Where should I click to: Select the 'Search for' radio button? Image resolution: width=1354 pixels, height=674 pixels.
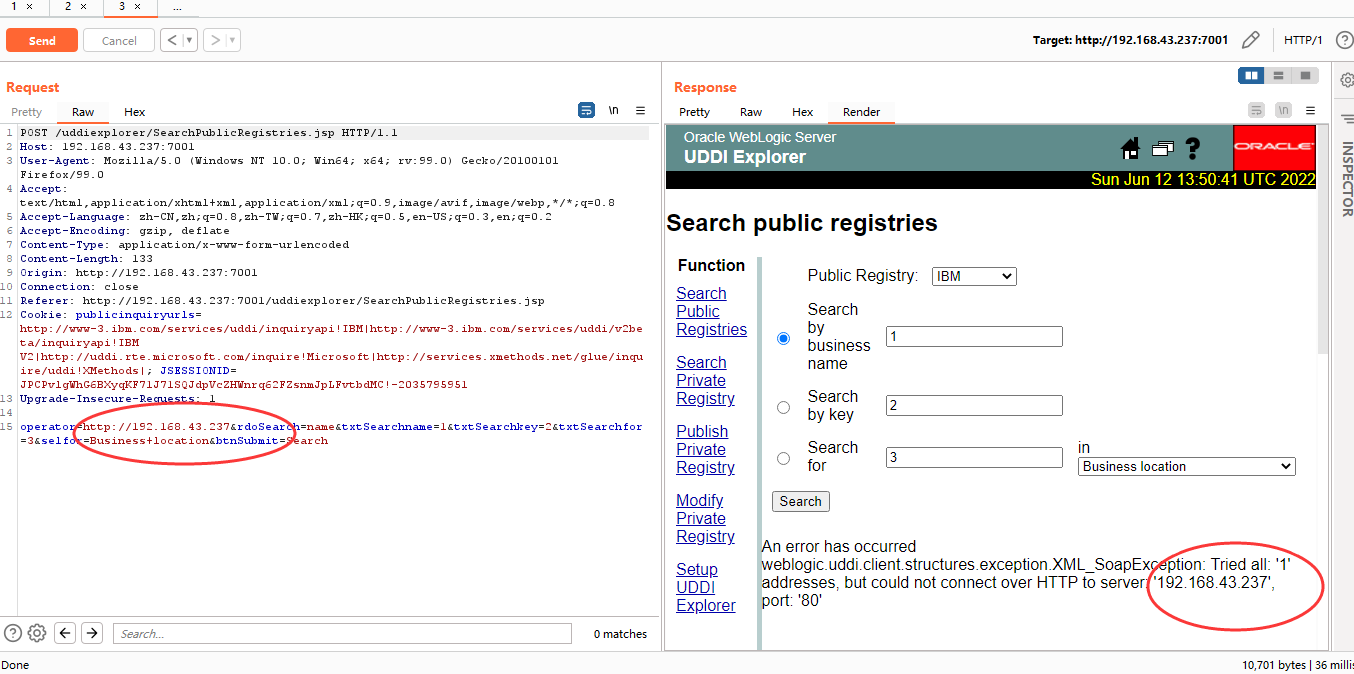pyautogui.click(x=784, y=458)
